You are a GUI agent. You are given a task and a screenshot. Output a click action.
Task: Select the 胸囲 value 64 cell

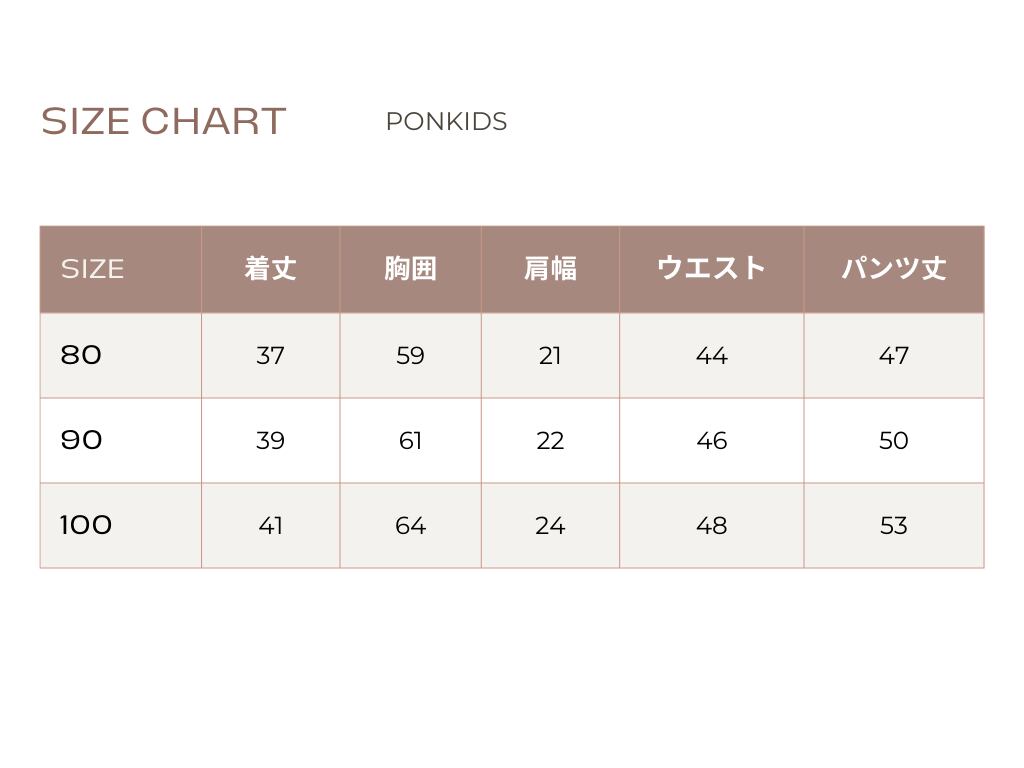click(x=410, y=526)
